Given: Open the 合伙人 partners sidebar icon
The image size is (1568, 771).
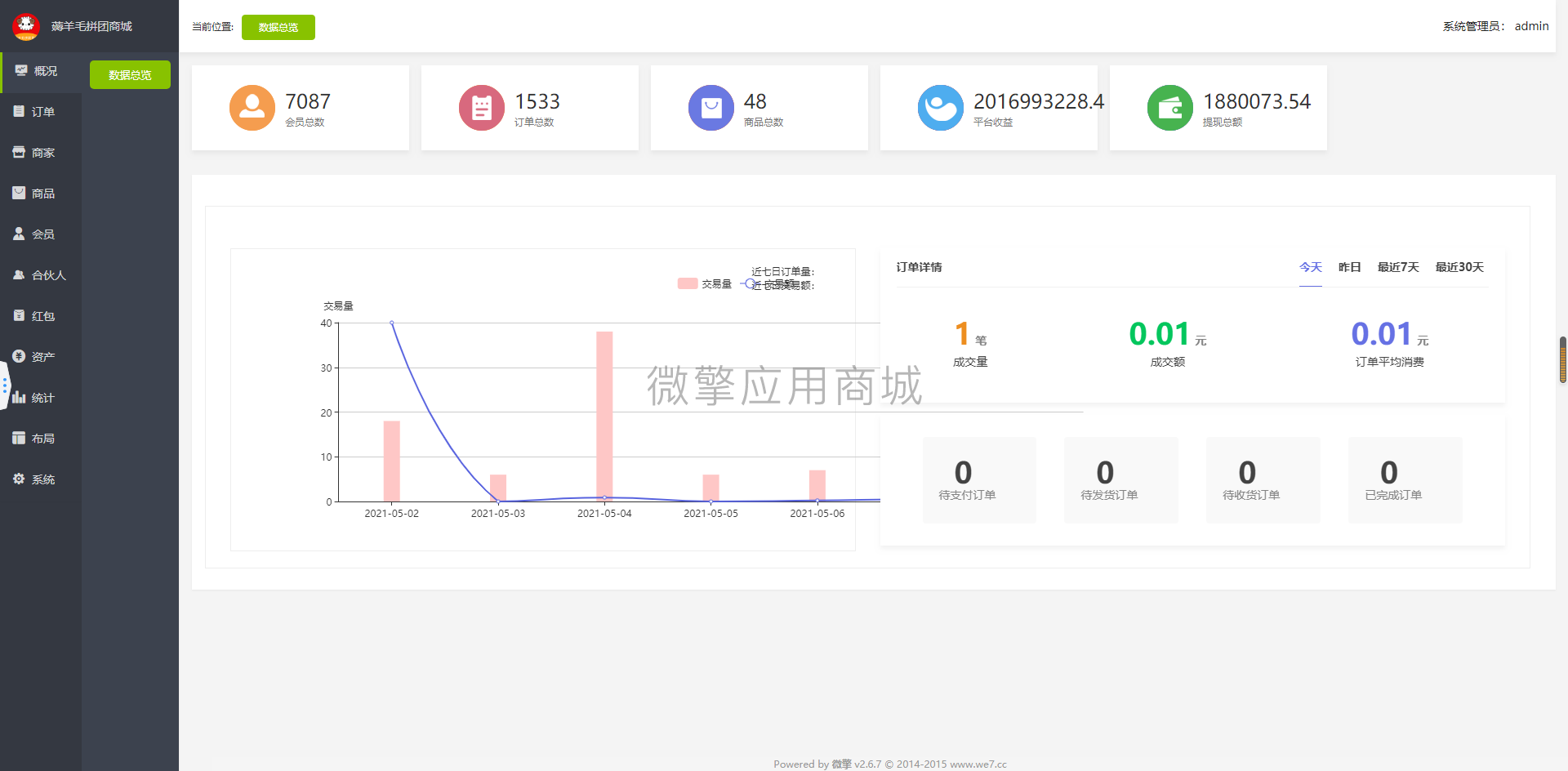Looking at the screenshot, I should (19, 274).
